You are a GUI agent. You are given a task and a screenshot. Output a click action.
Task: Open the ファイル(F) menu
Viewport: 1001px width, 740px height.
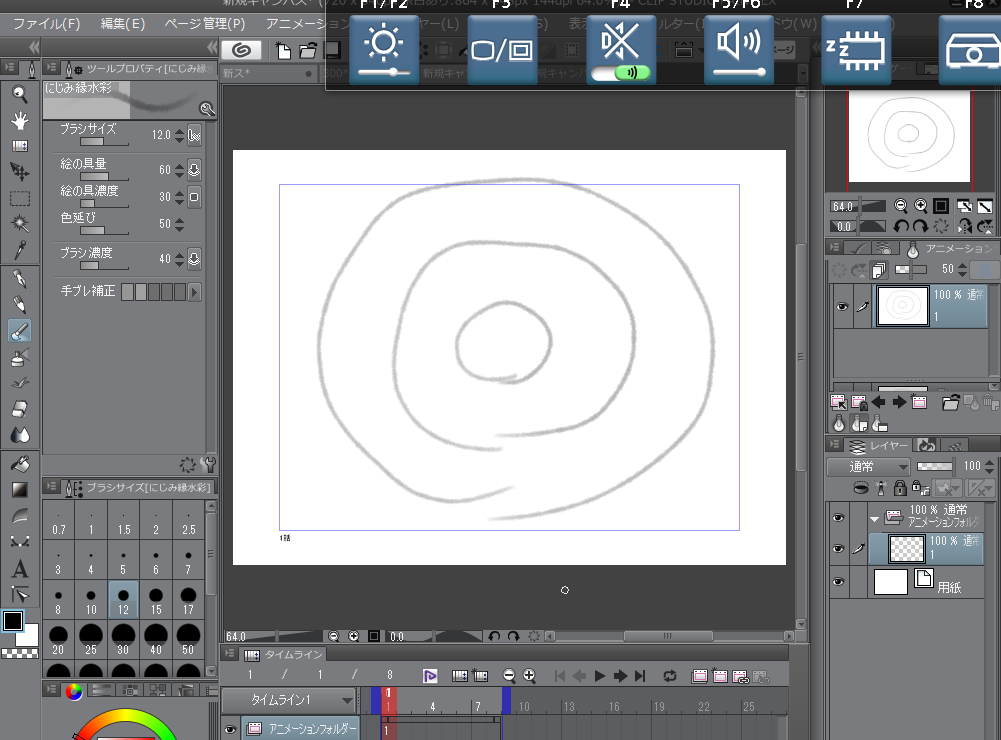point(47,23)
